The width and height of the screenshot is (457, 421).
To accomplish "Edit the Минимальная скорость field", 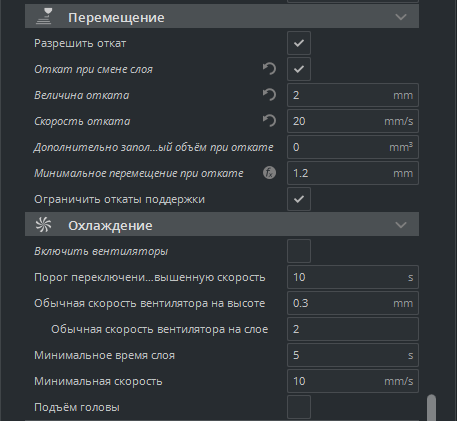I will [x=353, y=381].
